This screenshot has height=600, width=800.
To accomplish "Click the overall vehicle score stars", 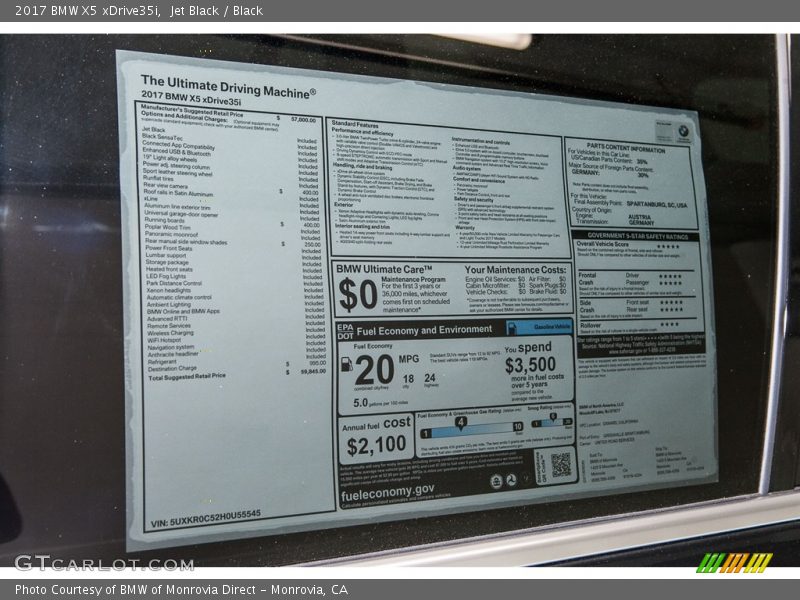I will [x=667, y=246].
